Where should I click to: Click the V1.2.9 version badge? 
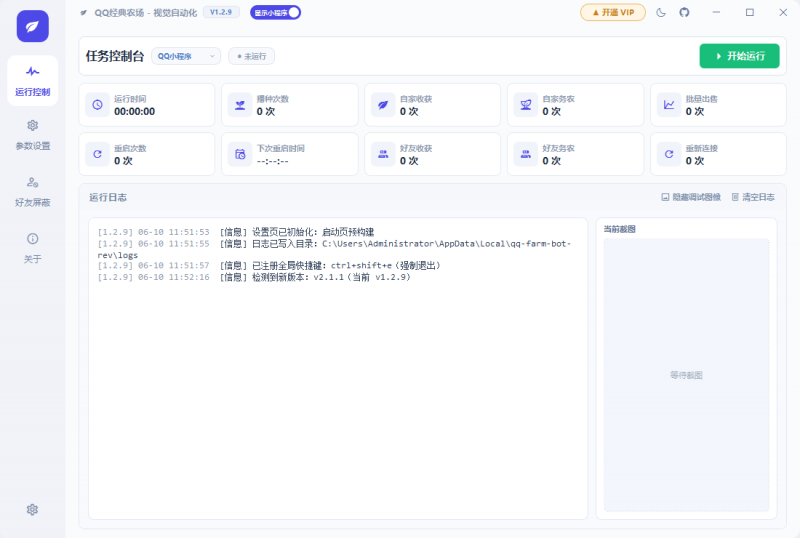point(221,12)
